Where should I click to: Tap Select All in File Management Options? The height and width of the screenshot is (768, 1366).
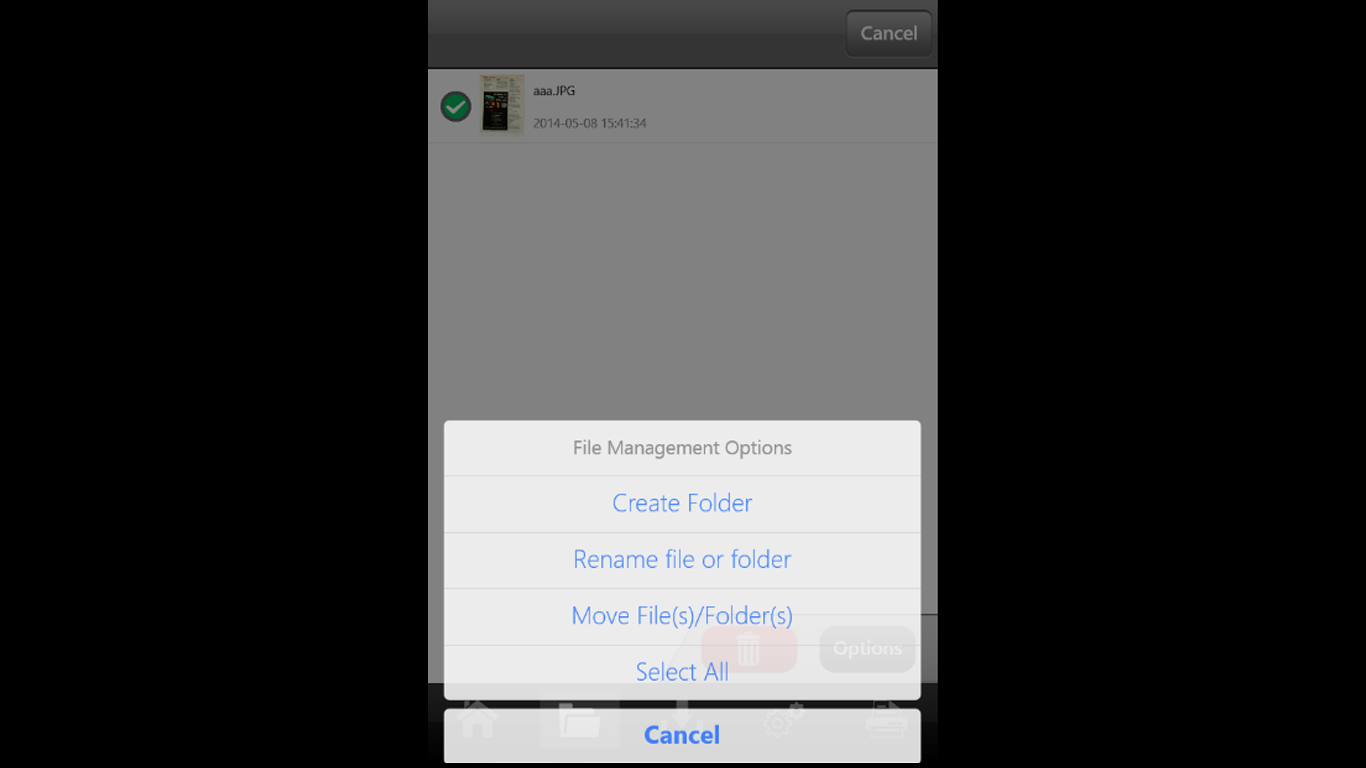coord(682,672)
